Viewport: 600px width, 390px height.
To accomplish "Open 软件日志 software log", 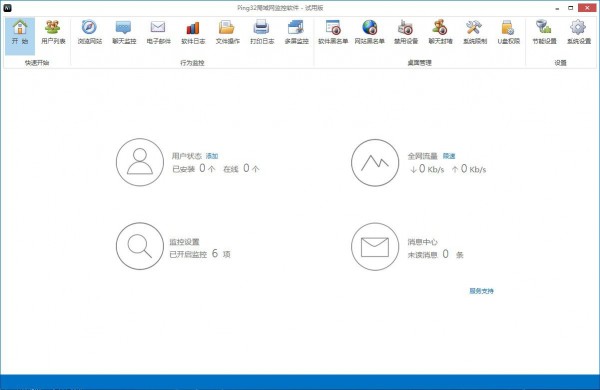I will coord(193,32).
